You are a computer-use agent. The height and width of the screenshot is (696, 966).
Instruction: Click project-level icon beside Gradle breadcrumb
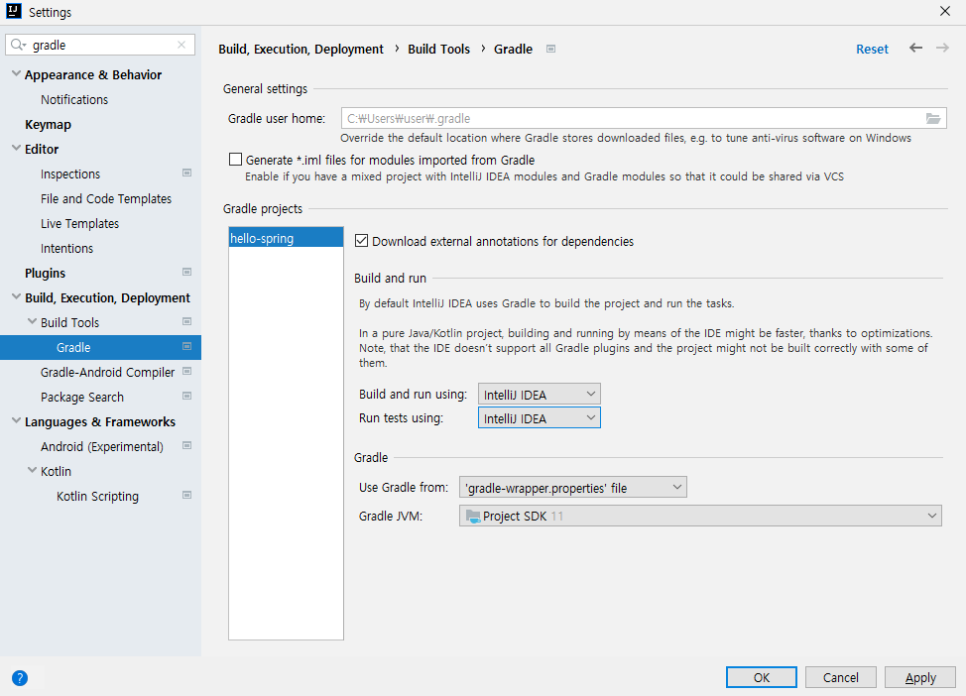tap(551, 49)
